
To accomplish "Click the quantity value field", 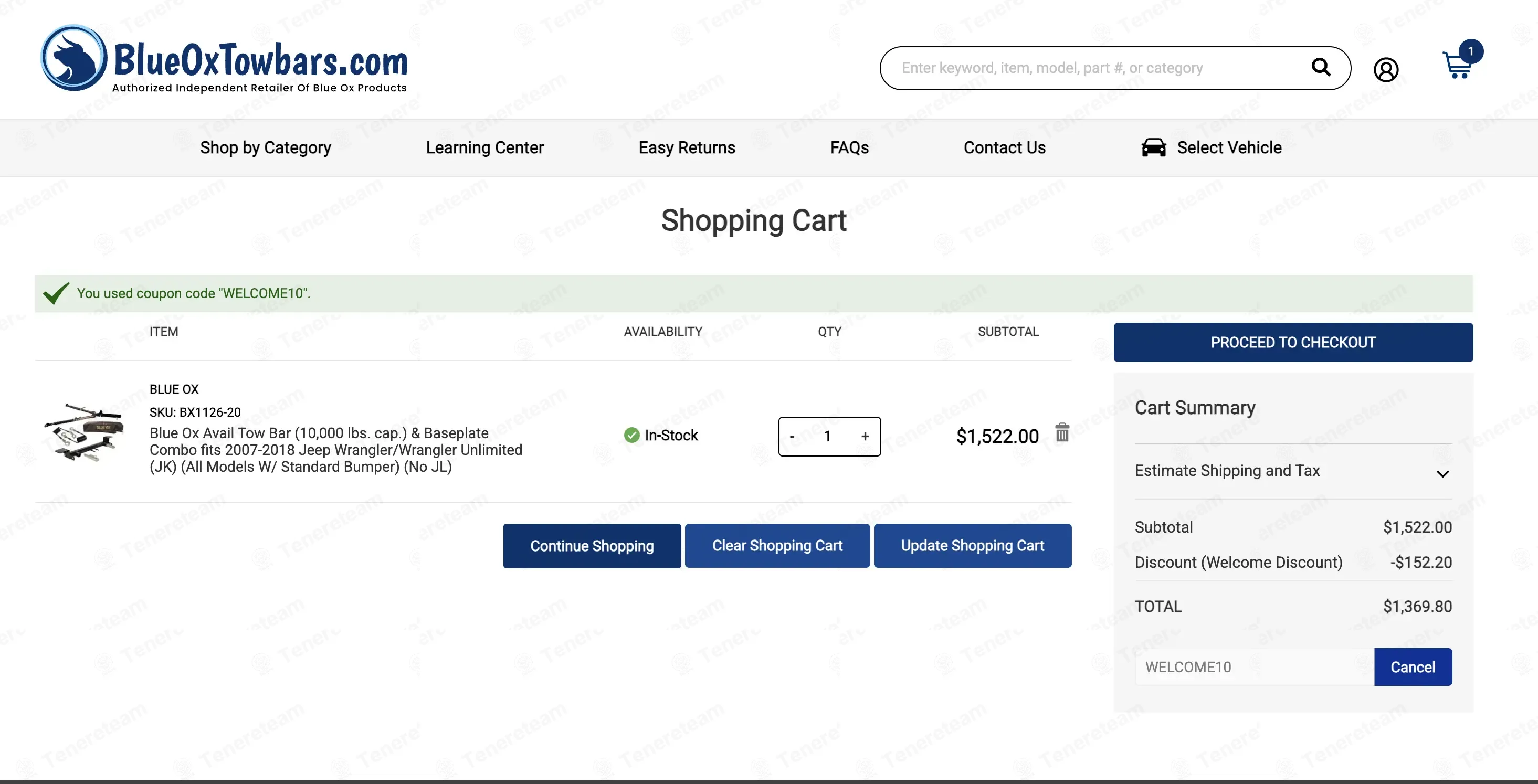I will [827, 437].
